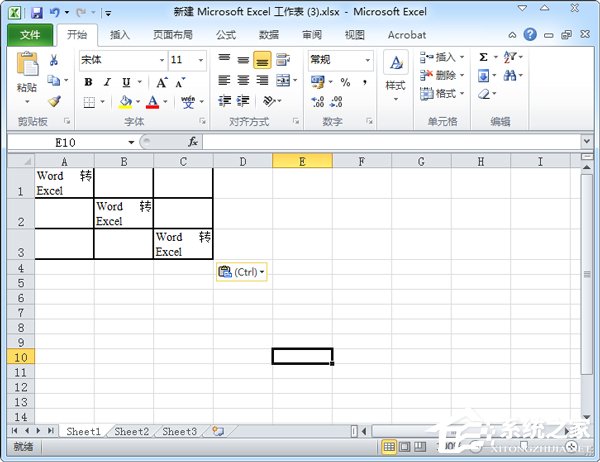The height and width of the screenshot is (462, 600).
Task: Open the Insert Function fx button
Action: pyautogui.click(x=192, y=142)
